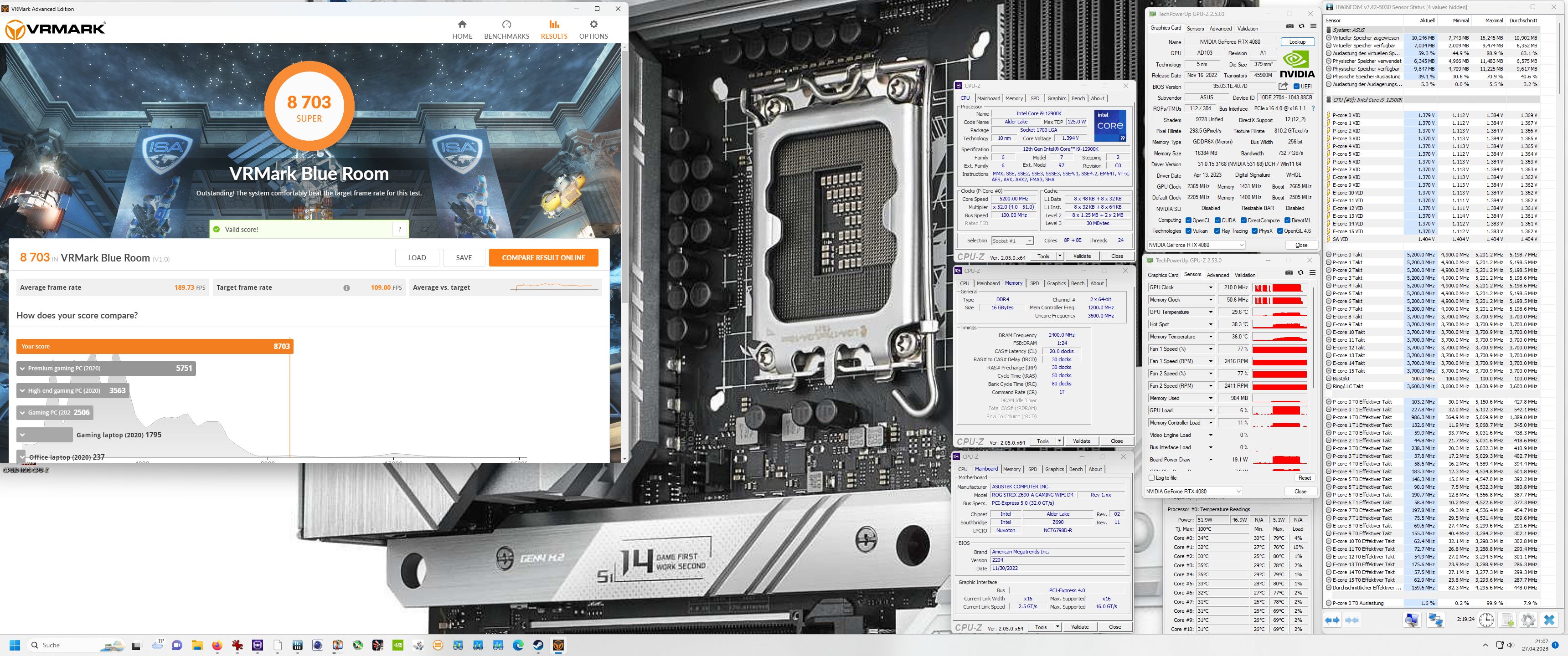The image size is (1568, 656).
Task: Open HWiNFO sensor settings gear
Action: [1528, 620]
